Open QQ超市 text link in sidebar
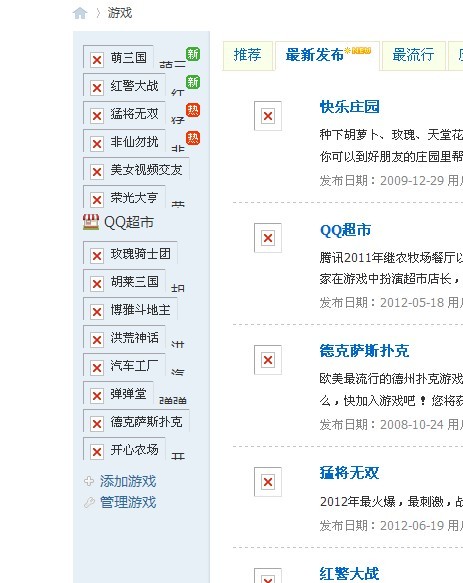Viewport: 463px width, 583px height. point(129,222)
